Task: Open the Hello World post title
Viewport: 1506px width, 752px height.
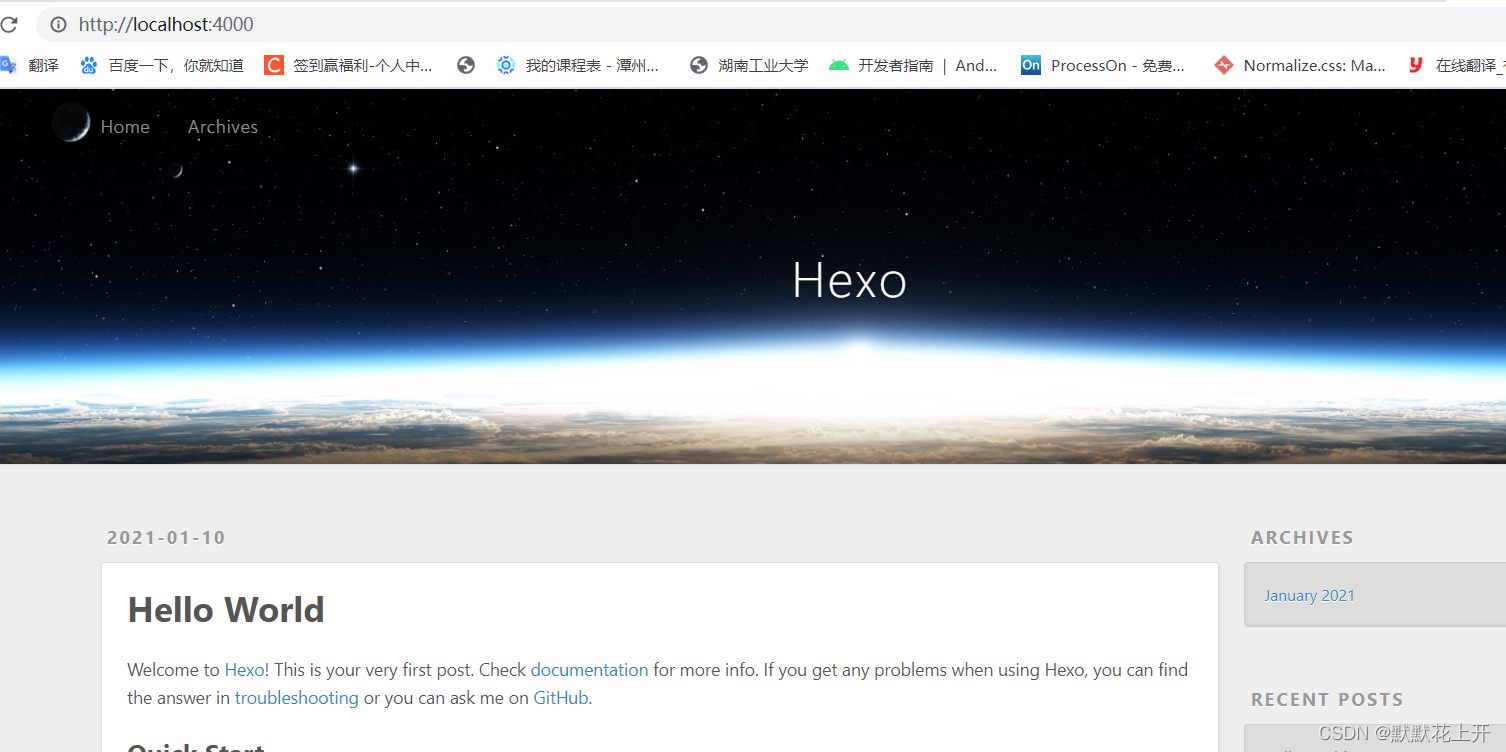Action: (226, 610)
